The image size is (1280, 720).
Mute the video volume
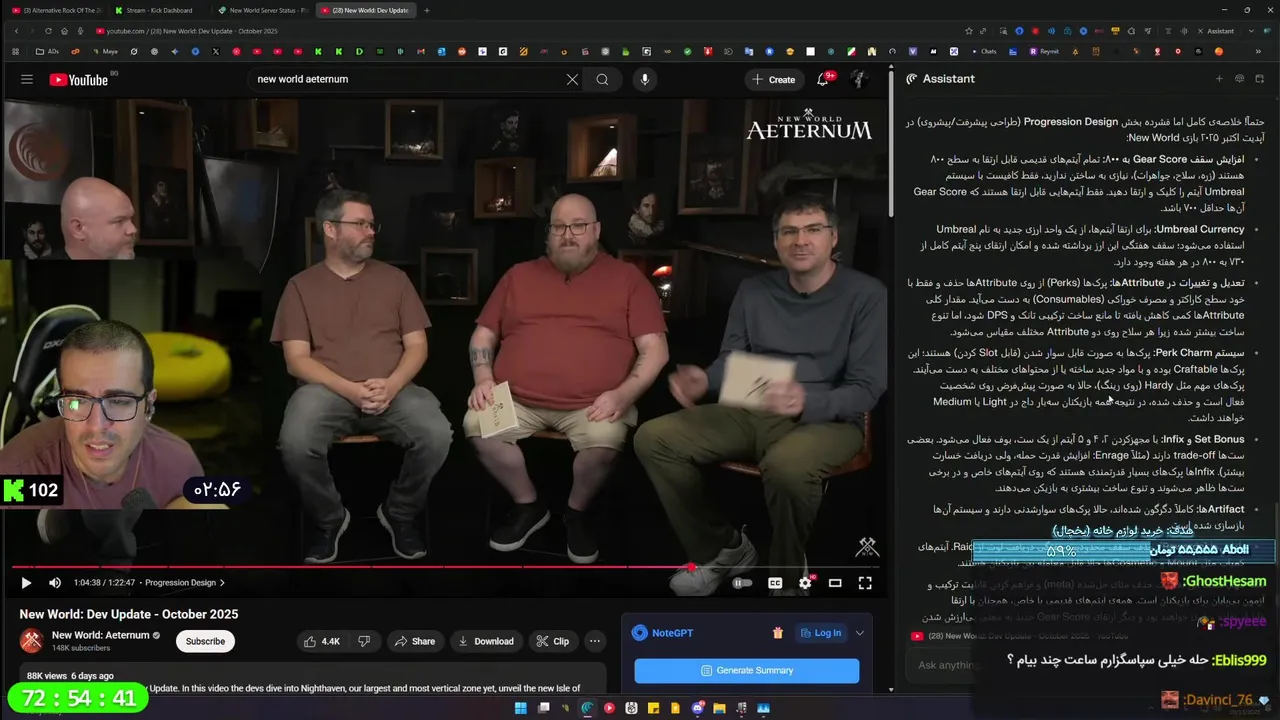pos(55,583)
